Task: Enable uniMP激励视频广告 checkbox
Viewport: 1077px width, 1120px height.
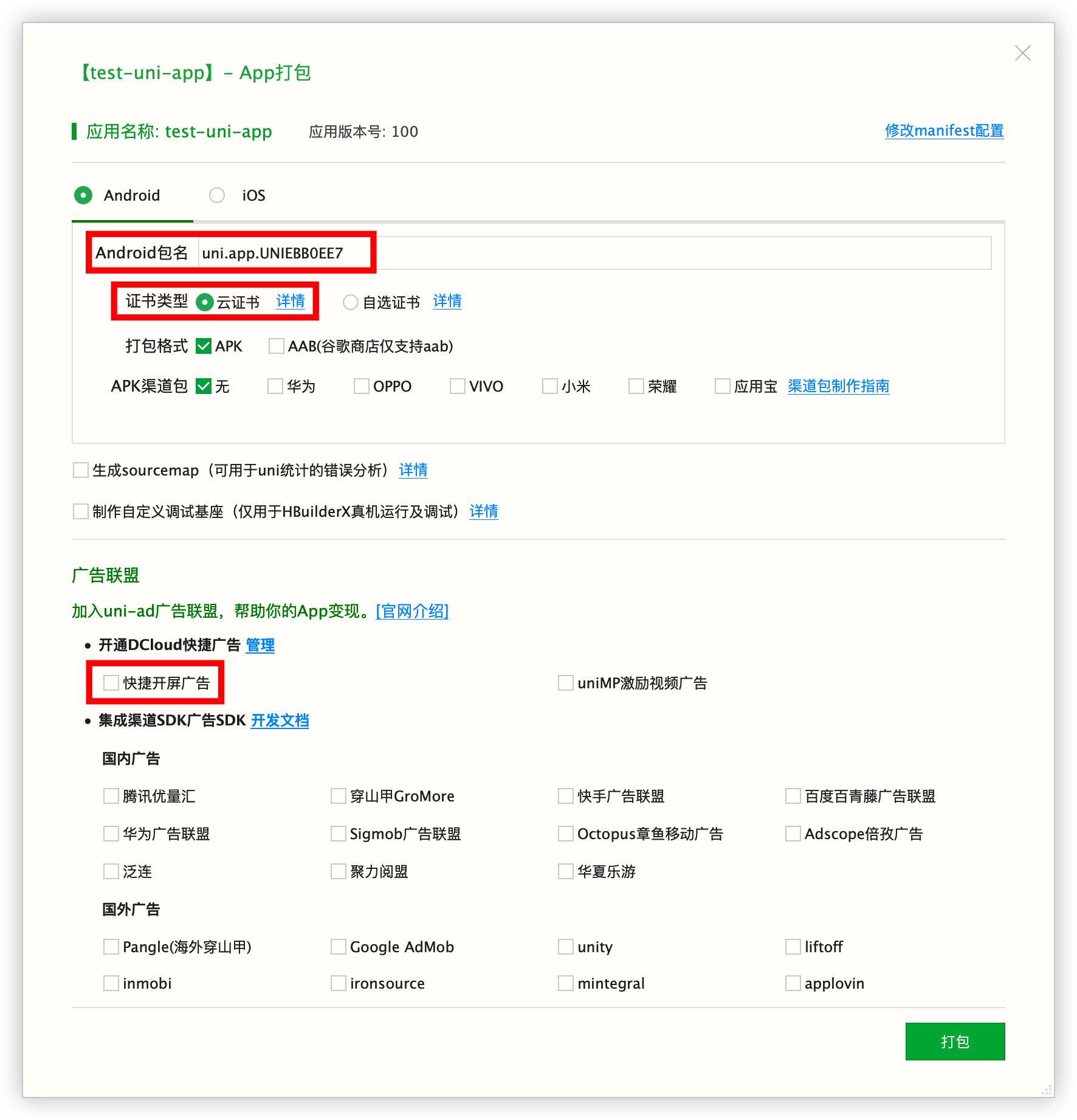Action: [566, 683]
